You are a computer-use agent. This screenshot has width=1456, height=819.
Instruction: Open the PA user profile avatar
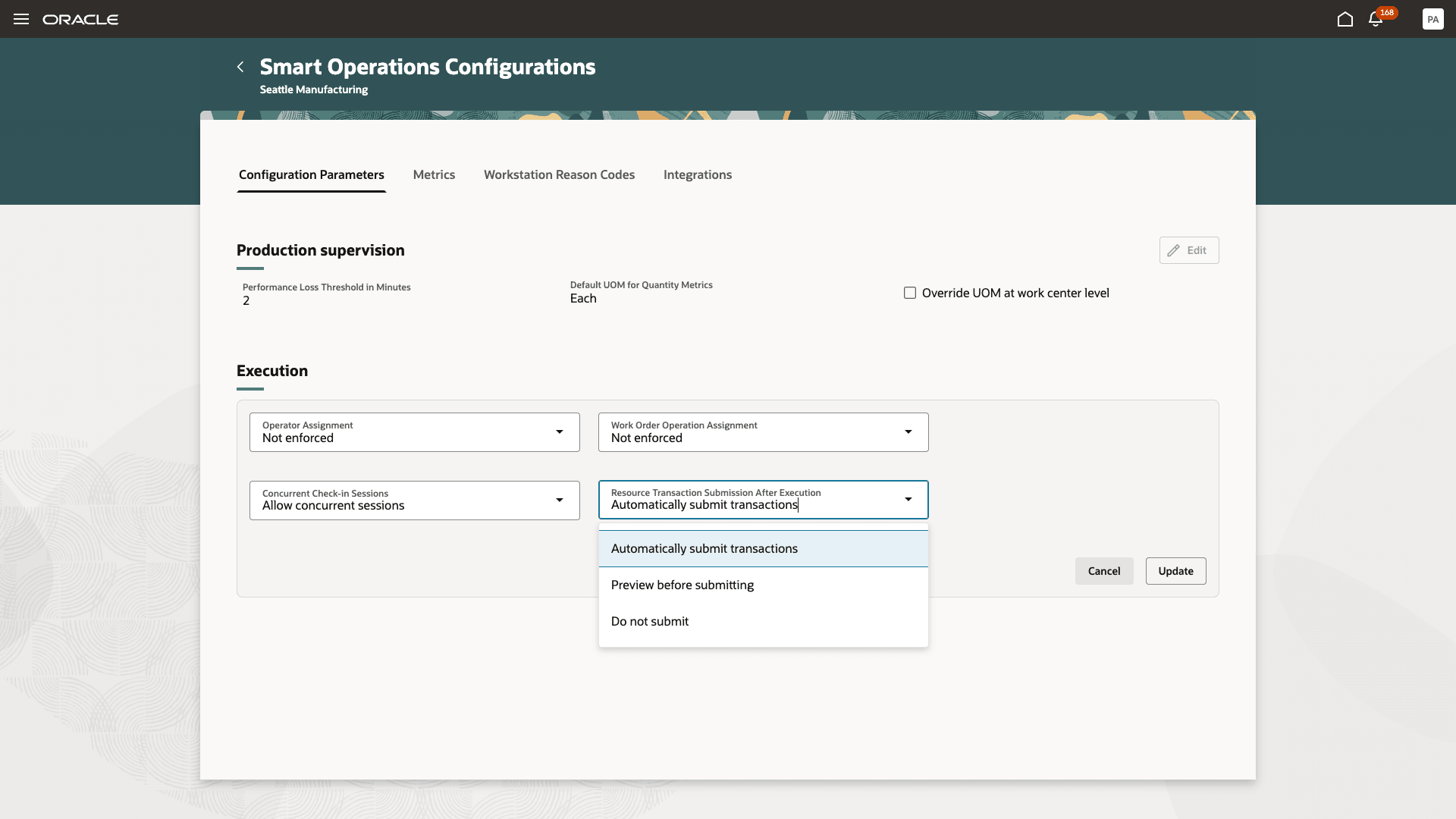[x=1432, y=19]
